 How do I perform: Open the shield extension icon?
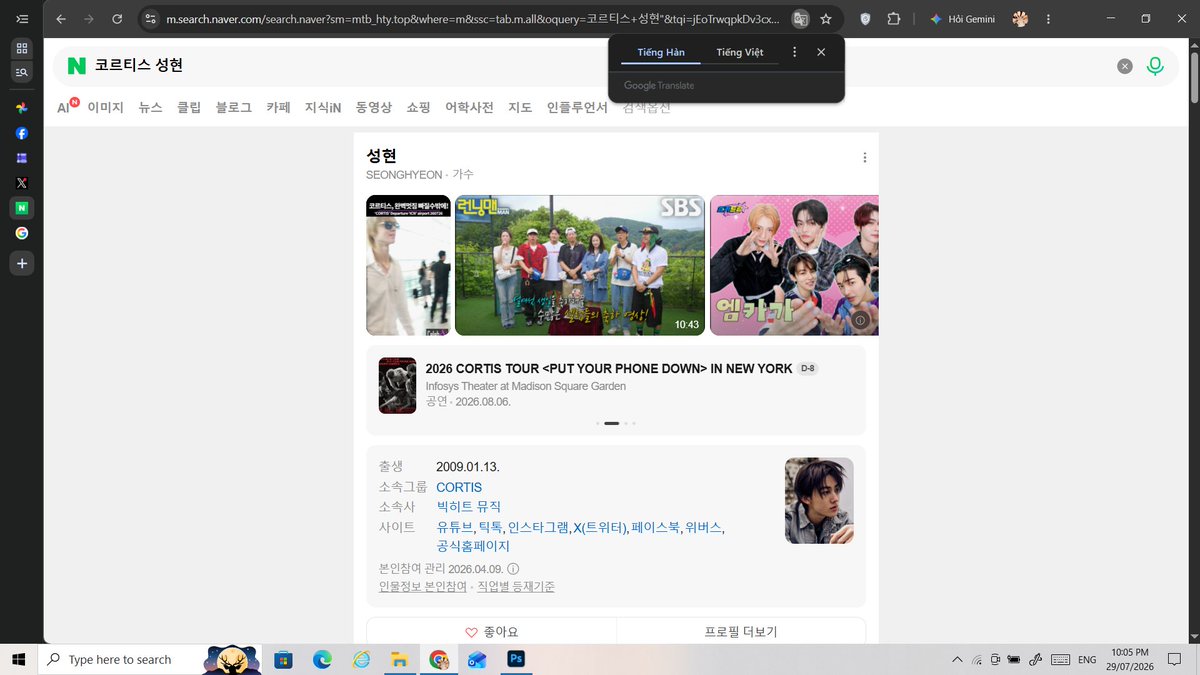(865, 19)
